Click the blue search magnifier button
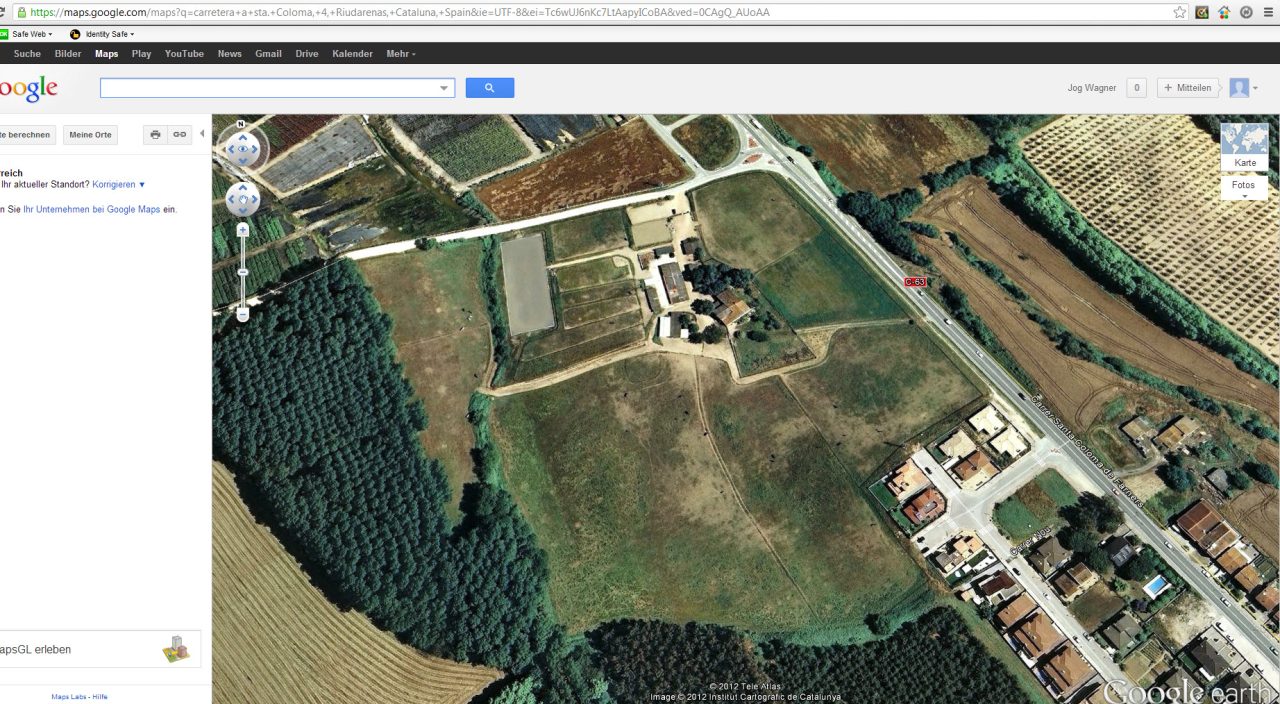1280x704 pixels. pos(489,88)
